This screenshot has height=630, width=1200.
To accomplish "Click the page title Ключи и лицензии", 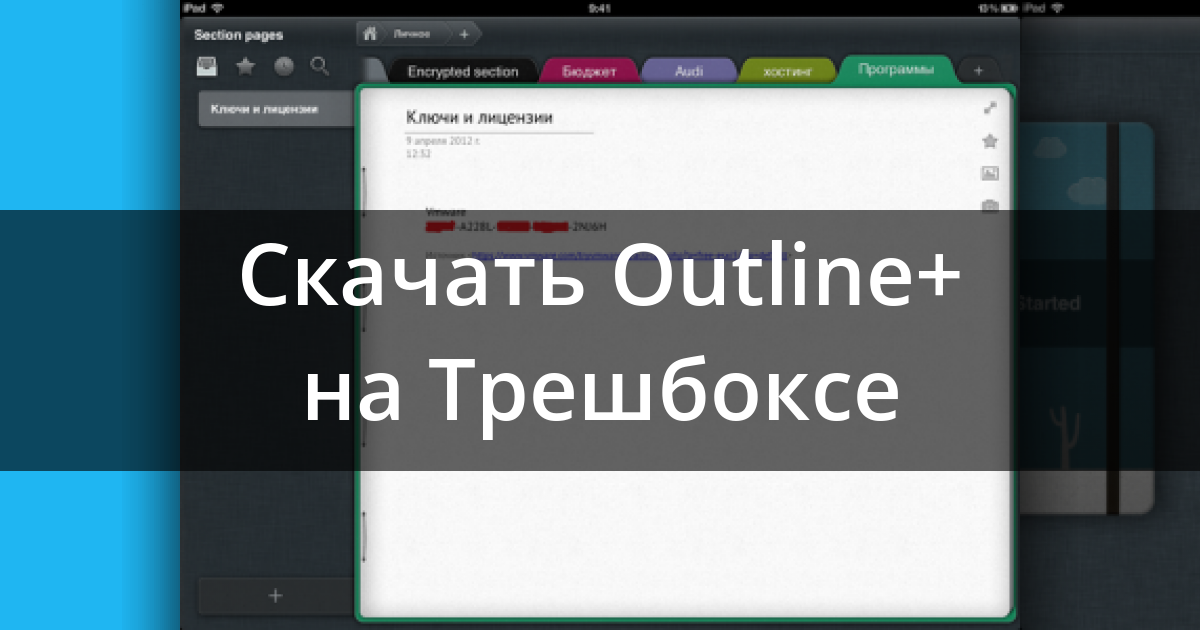I will click(479, 118).
